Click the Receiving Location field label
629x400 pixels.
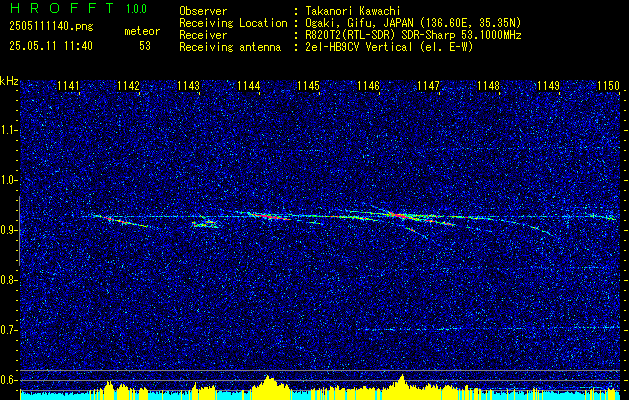(x=233, y=23)
